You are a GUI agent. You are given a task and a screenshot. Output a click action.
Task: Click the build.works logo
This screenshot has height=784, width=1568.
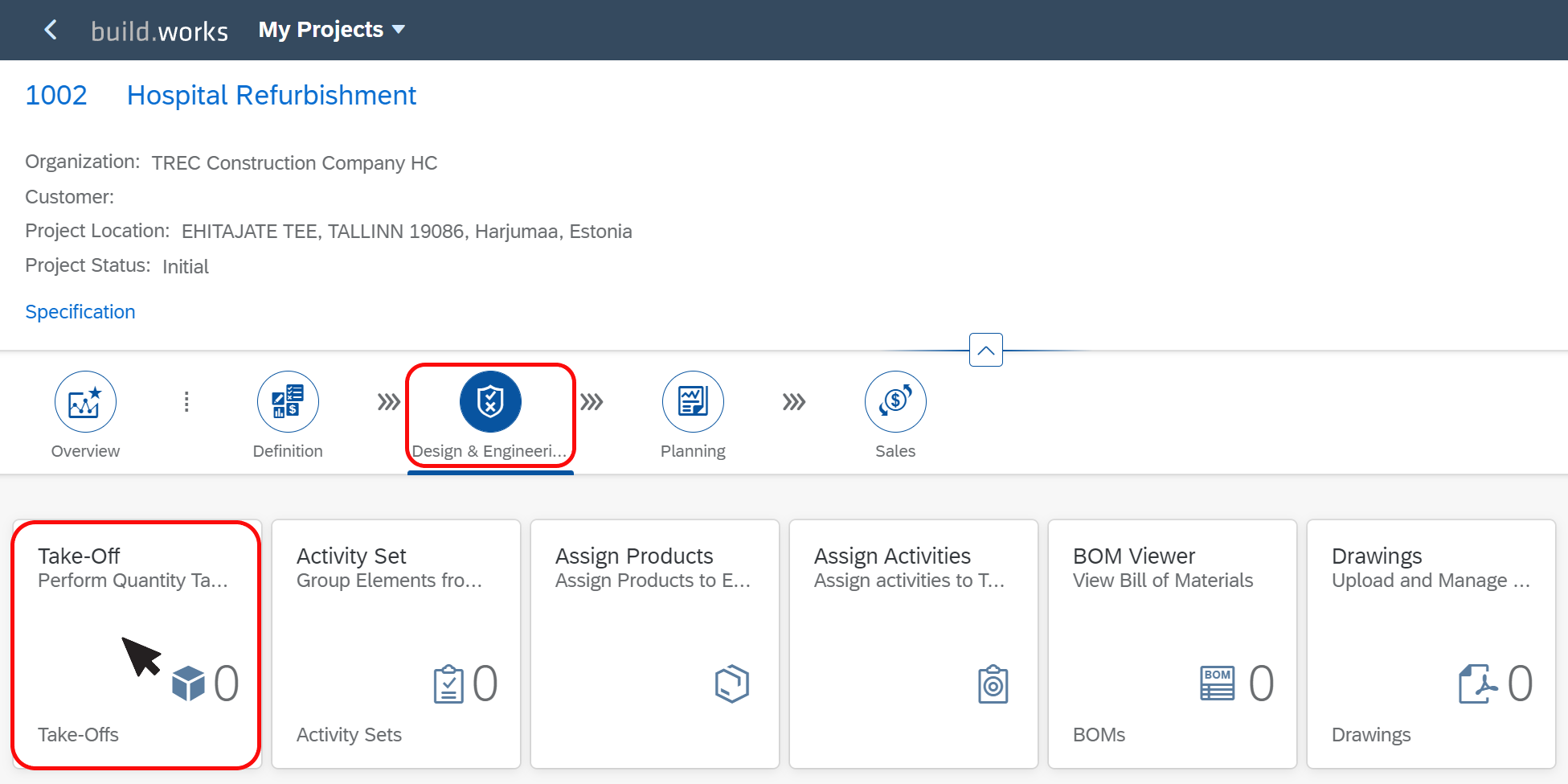pyautogui.click(x=159, y=31)
